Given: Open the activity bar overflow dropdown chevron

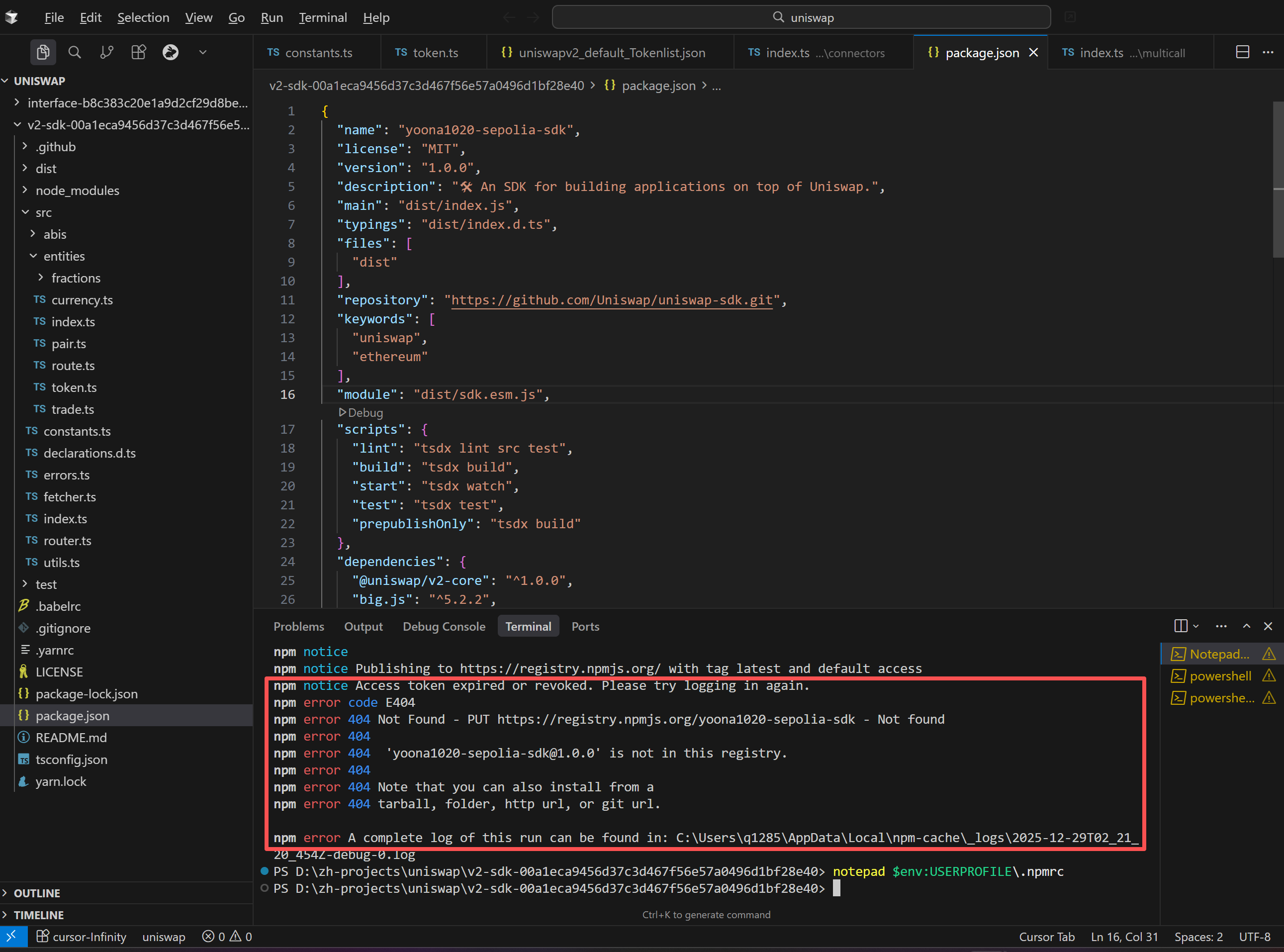Looking at the screenshot, I should click(203, 52).
